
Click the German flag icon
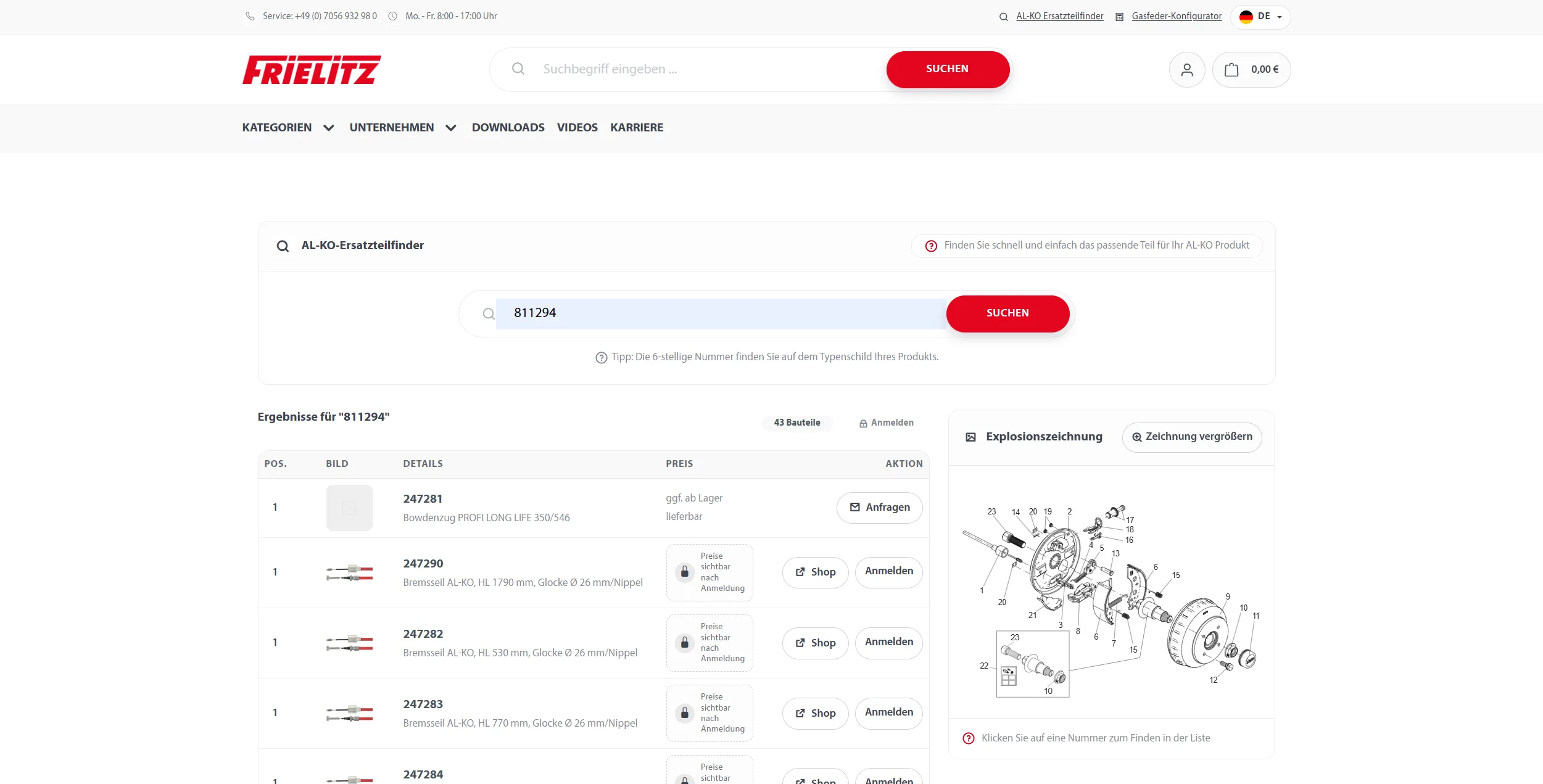[1246, 17]
